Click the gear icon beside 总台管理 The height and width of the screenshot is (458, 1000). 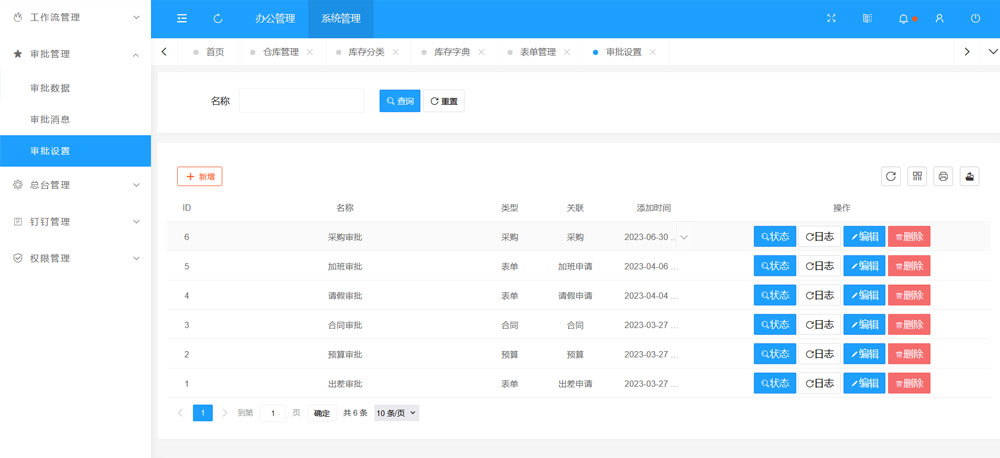(18, 185)
